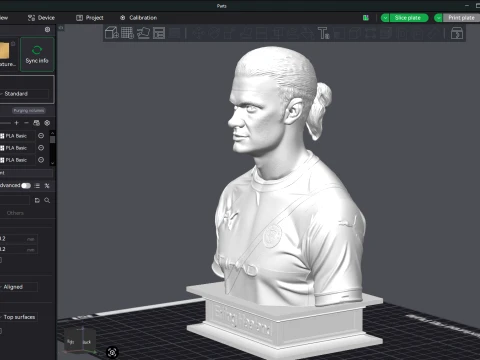Click the settings search input field

tap(15, 200)
